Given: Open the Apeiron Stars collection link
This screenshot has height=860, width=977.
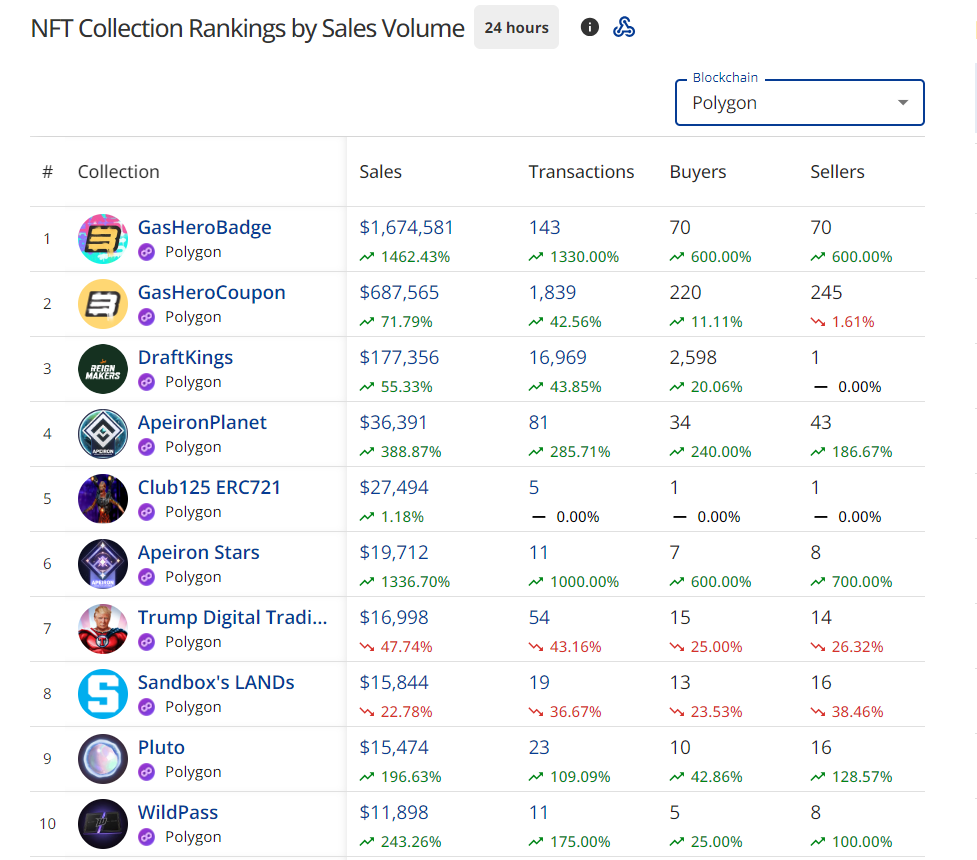Looking at the screenshot, I should (198, 552).
